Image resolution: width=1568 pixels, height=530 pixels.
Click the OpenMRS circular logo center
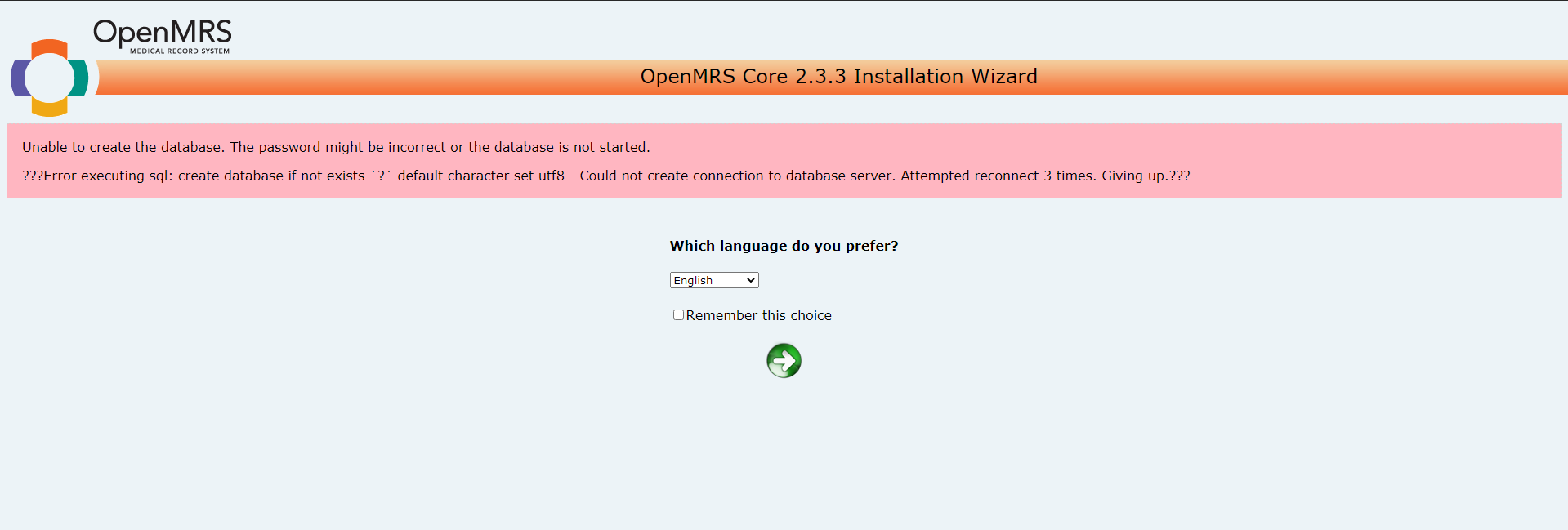(x=50, y=78)
